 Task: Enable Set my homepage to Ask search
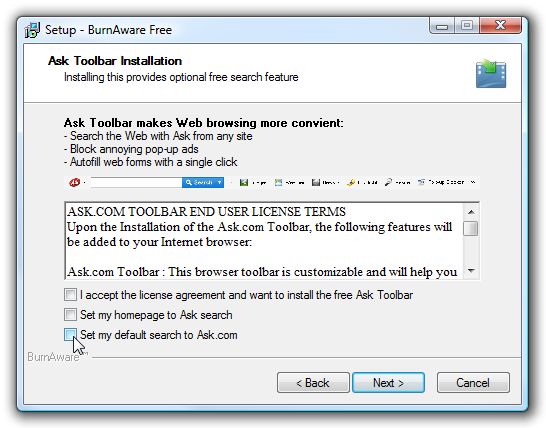pyautogui.click(x=70, y=314)
